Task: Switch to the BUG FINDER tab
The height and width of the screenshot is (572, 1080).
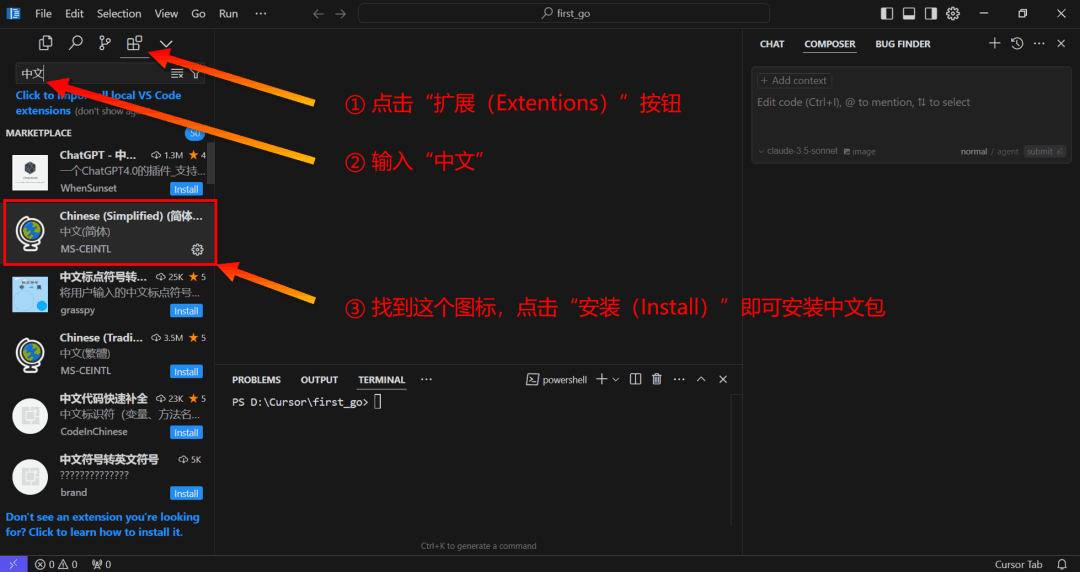Action: (x=902, y=43)
